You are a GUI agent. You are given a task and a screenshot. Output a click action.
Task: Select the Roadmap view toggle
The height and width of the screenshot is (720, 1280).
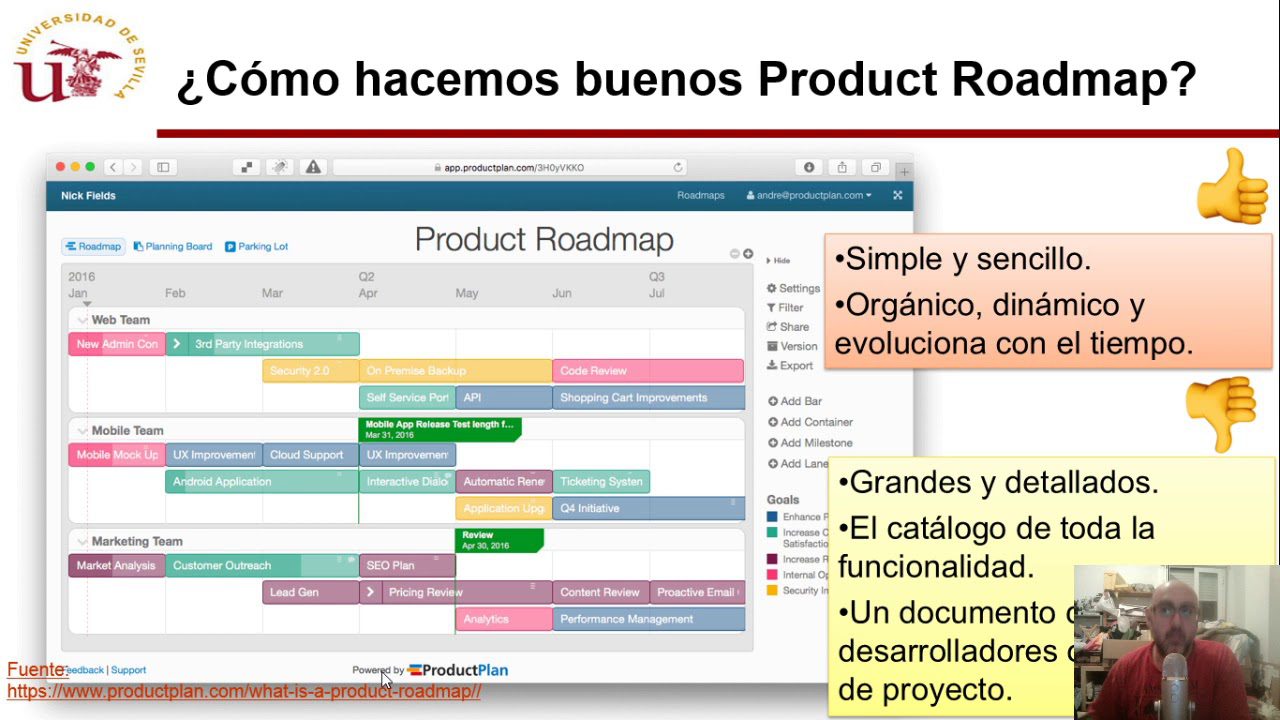pos(92,246)
